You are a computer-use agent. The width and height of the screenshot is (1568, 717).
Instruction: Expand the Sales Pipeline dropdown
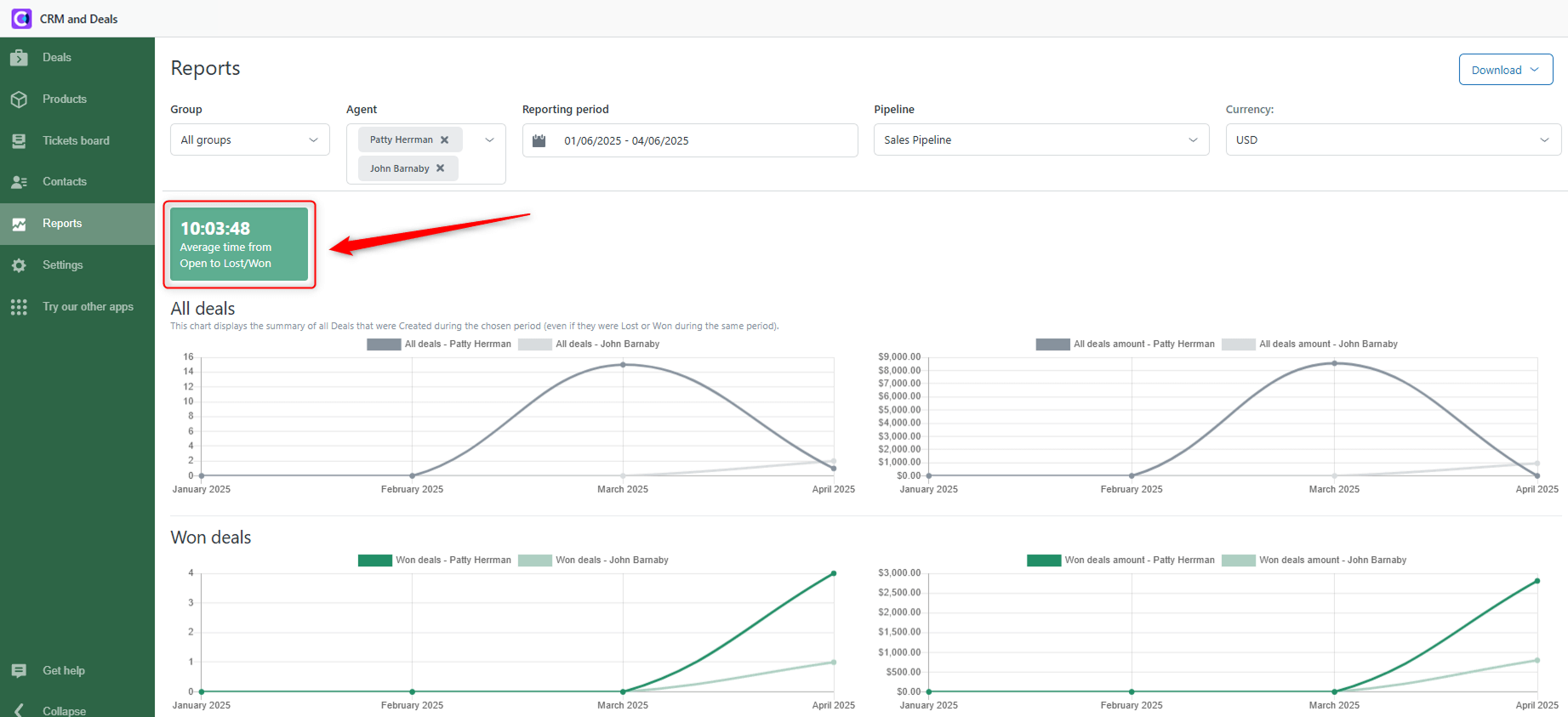(1041, 140)
